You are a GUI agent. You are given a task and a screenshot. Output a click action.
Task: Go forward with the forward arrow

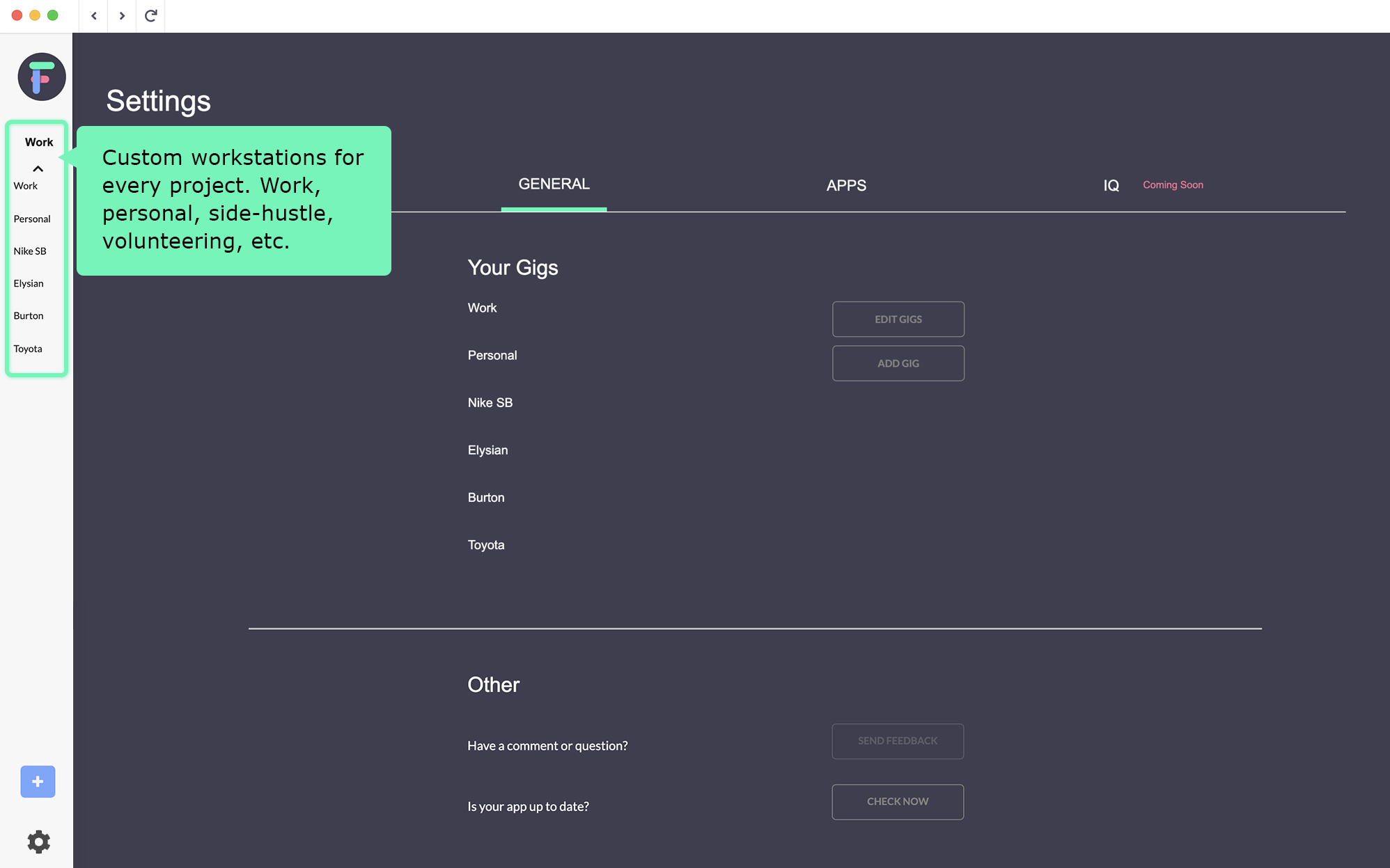tap(122, 15)
